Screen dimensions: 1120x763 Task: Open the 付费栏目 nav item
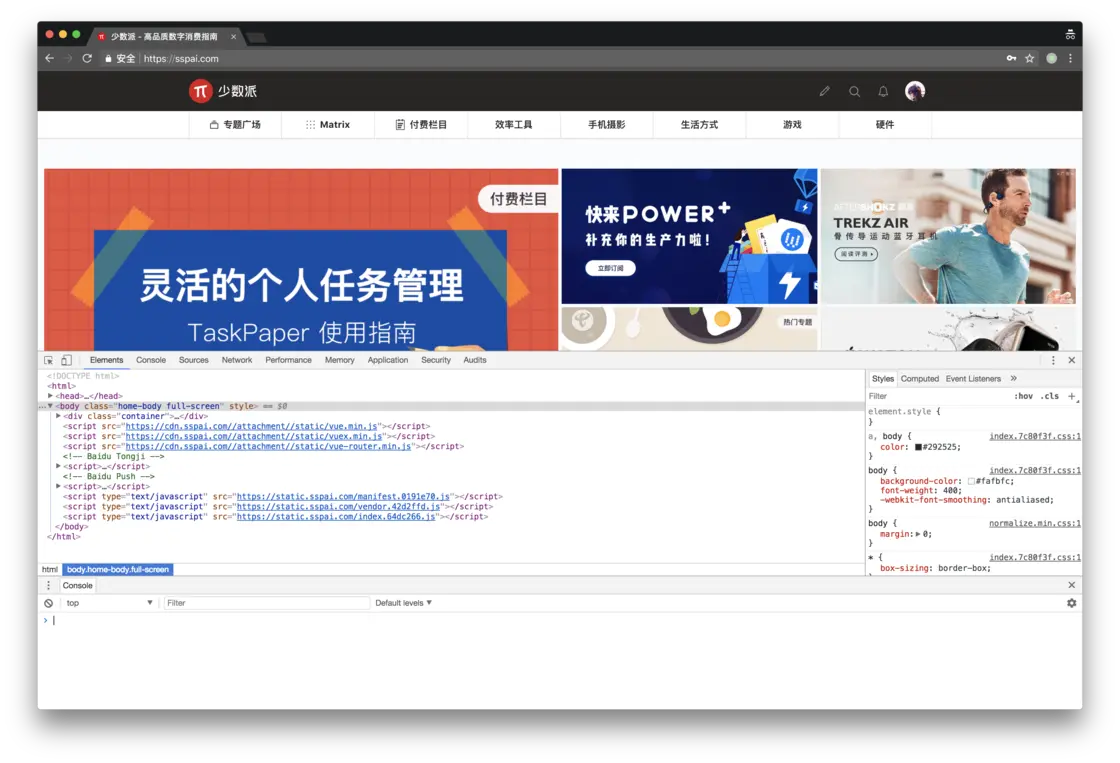click(x=421, y=124)
